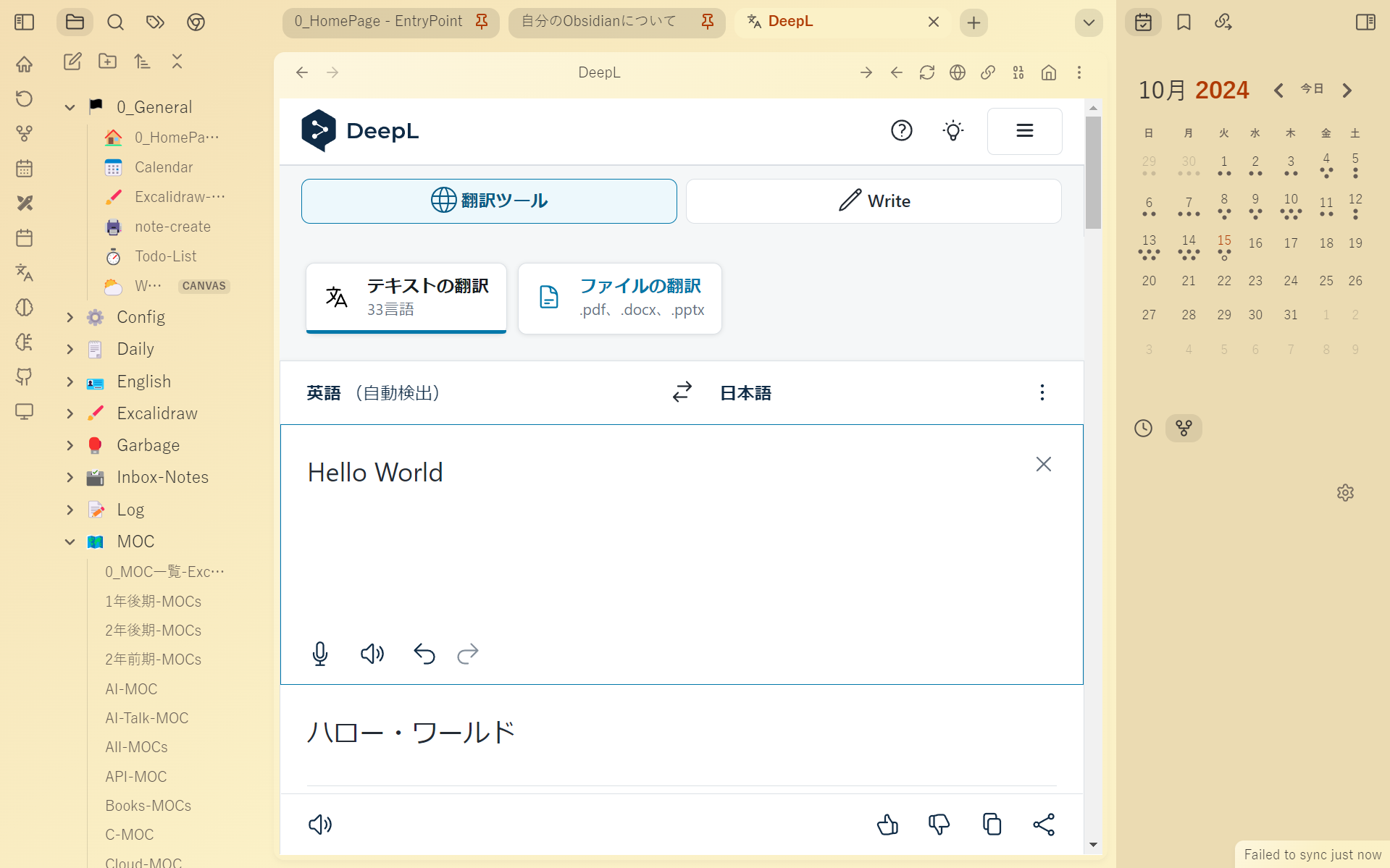Screen dimensions: 1390x868
Task: Open the Todo-List note
Action: click(x=165, y=256)
